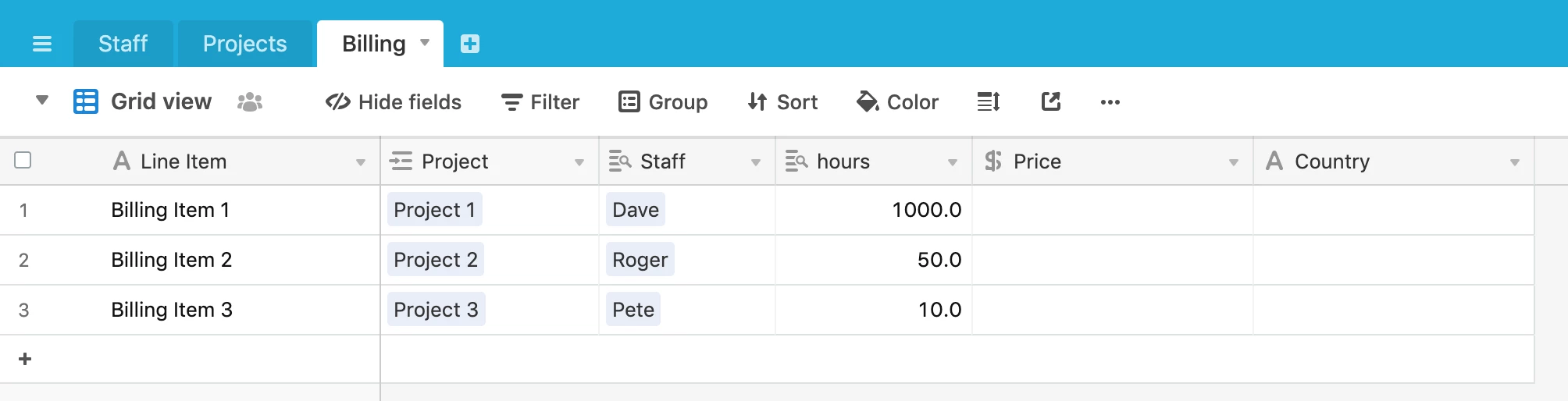The height and width of the screenshot is (401, 1568).
Task: Click the Staff lookup field icon
Action: coord(620,161)
